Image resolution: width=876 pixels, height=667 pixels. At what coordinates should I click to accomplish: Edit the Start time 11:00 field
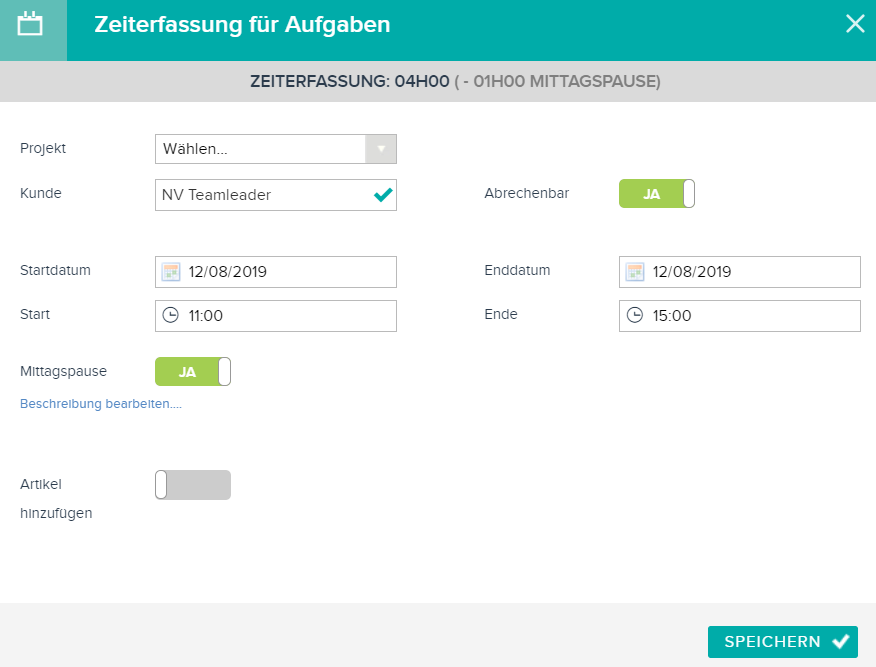pyautogui.click(x=276, y=316)
